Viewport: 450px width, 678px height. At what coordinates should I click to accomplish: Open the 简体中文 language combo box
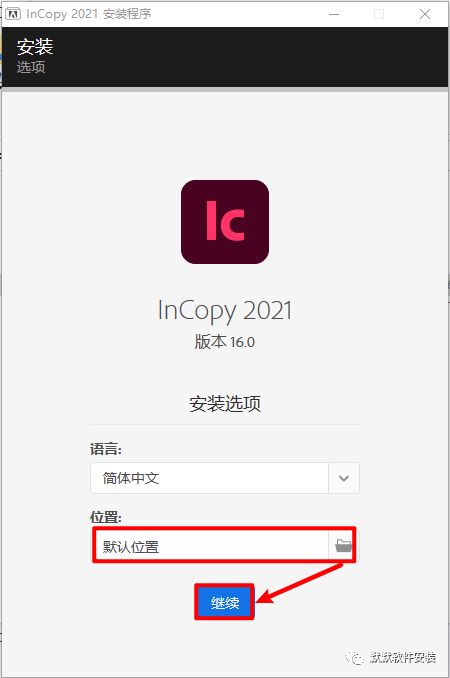click(x=225, y=478)
